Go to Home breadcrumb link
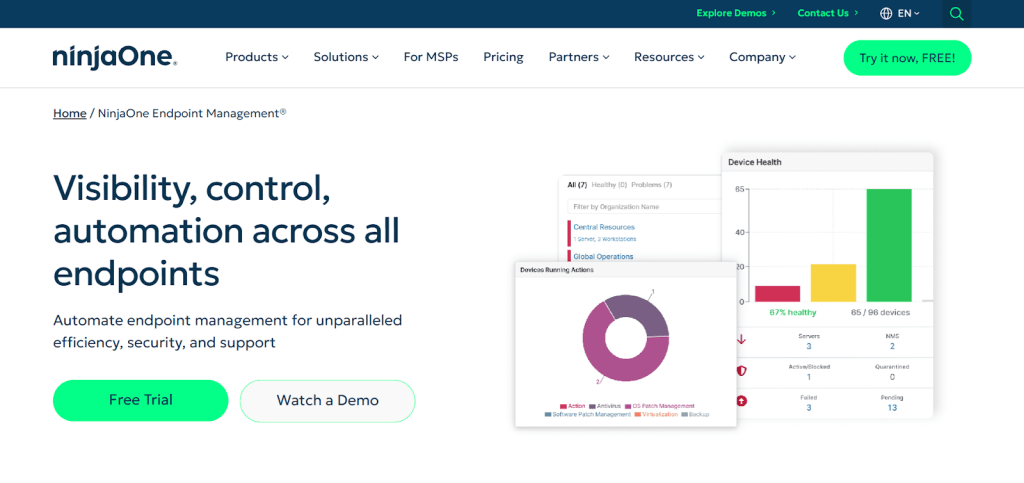 point(70,114)
